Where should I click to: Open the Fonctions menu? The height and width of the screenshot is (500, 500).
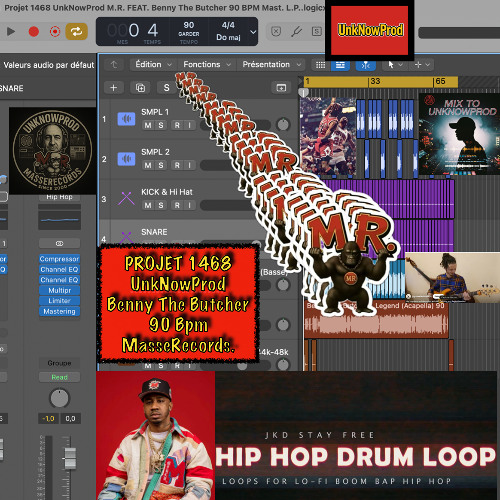[x=207, y=64]
